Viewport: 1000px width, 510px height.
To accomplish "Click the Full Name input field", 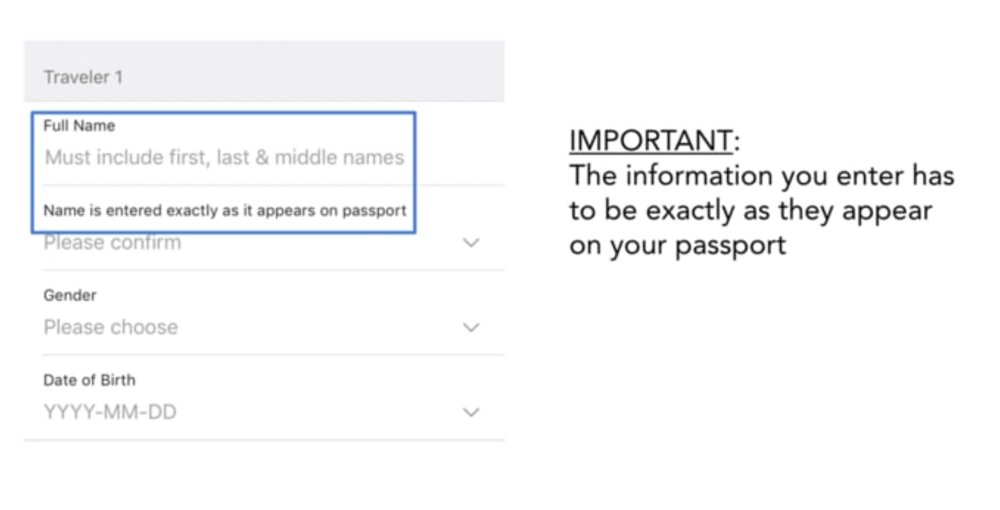I will pos(224,158).
